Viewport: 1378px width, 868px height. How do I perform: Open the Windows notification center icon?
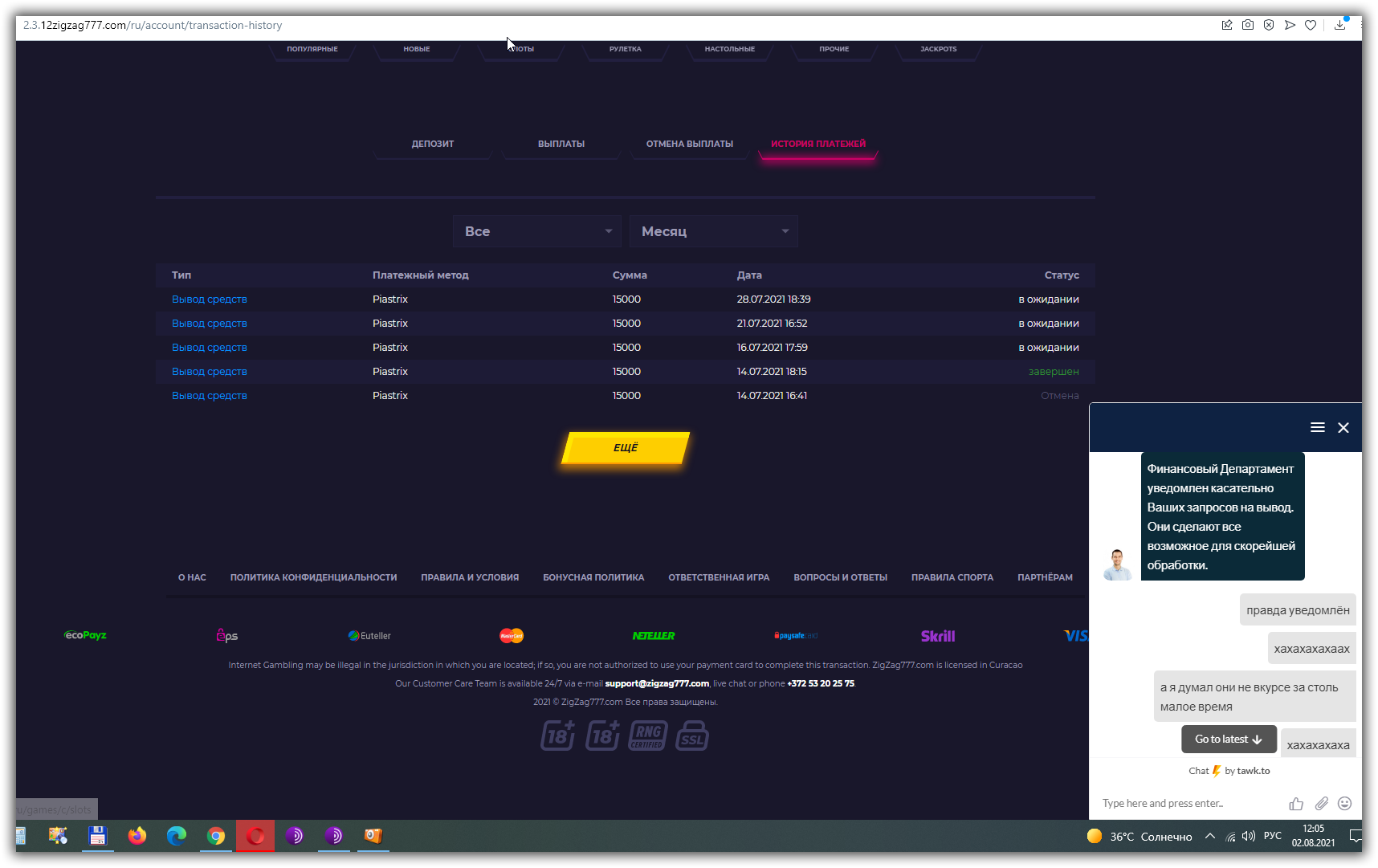(1356, 836)
